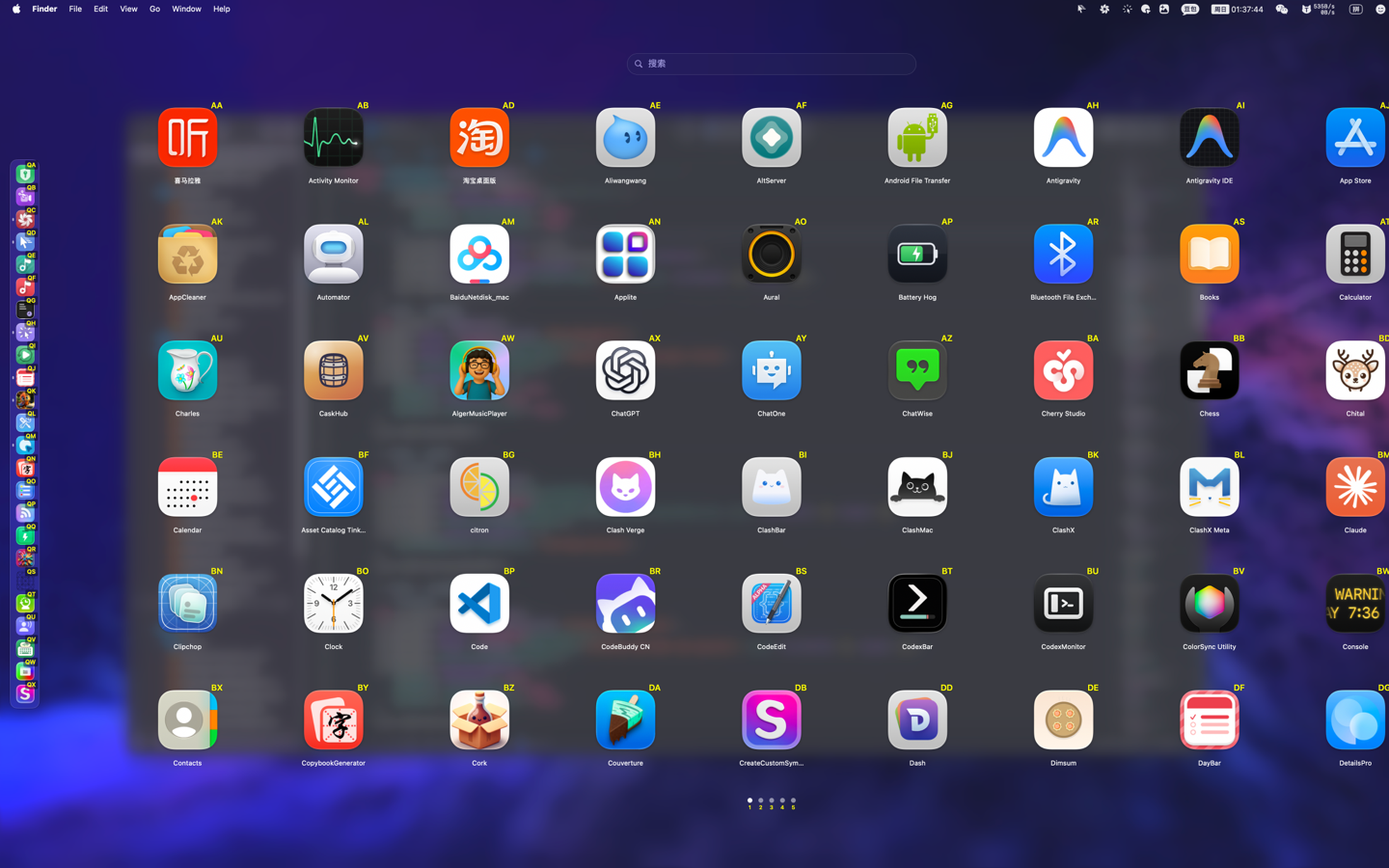This screenshot has width=1389, height=868.
Task: Open the Calendar app
Action: [x=187, y=487]
